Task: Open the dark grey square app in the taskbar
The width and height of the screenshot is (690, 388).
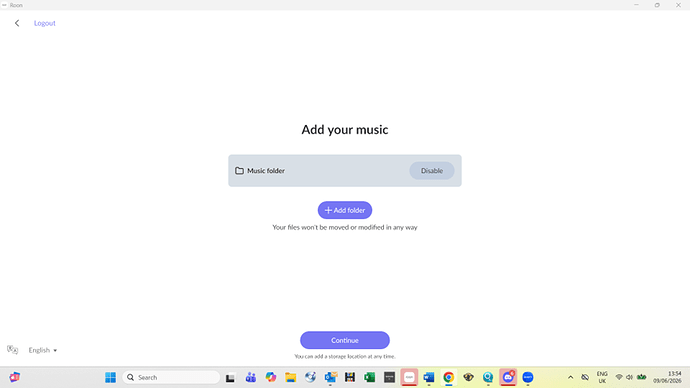Action: 389,377
